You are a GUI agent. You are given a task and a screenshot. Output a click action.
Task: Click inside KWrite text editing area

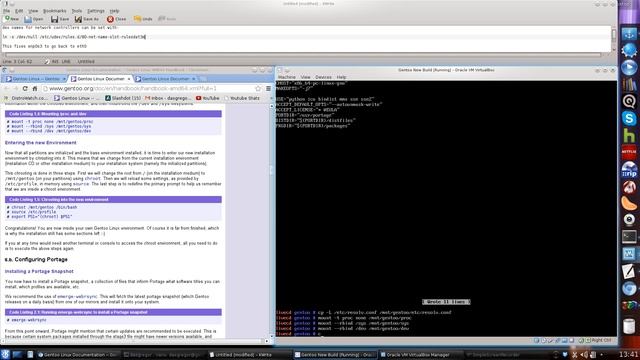click(306, 39)
